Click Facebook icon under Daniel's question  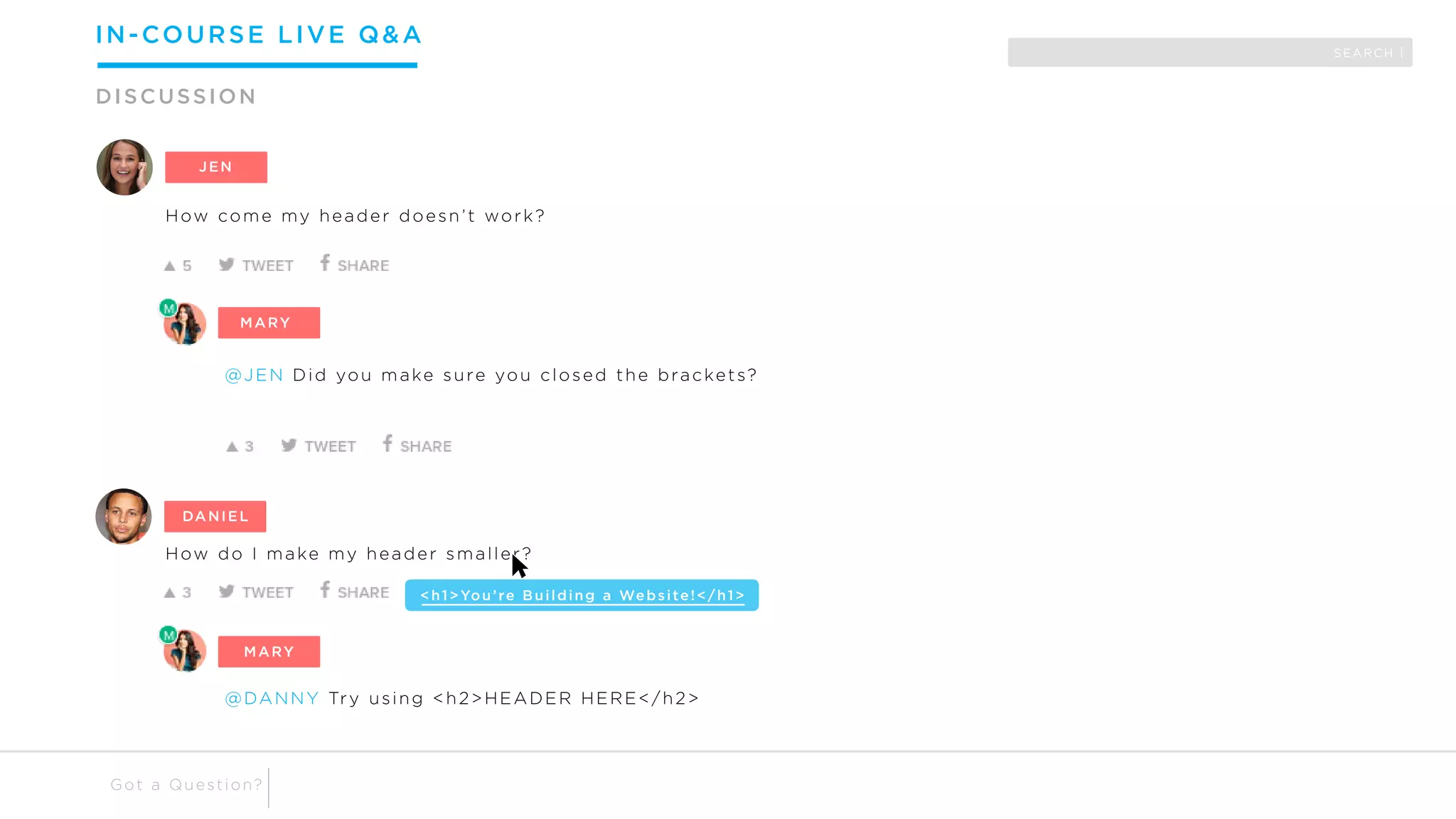(x=325, y=590)
